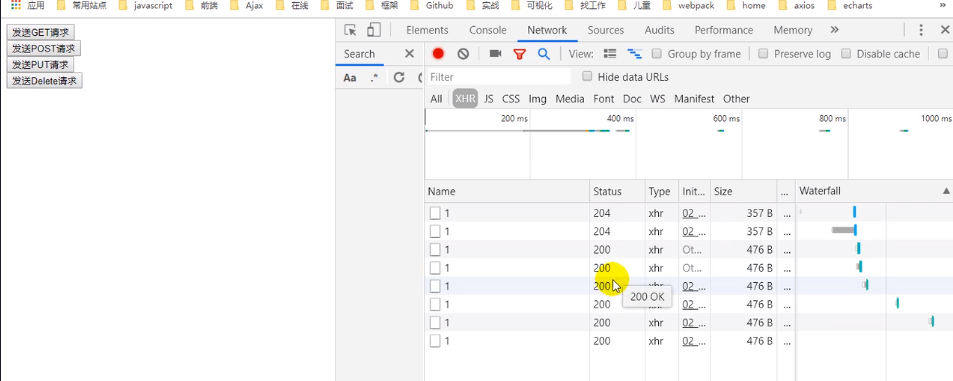Filter requests by Other type
The width and height of the screenshot is (953, 381).
pyautogui.click(x=736, y=98)
